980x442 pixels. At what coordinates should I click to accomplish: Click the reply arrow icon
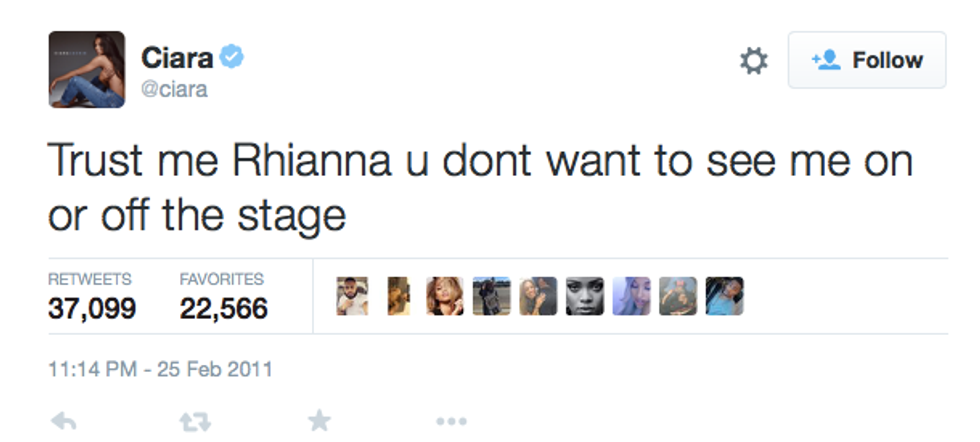pos(62,421)
